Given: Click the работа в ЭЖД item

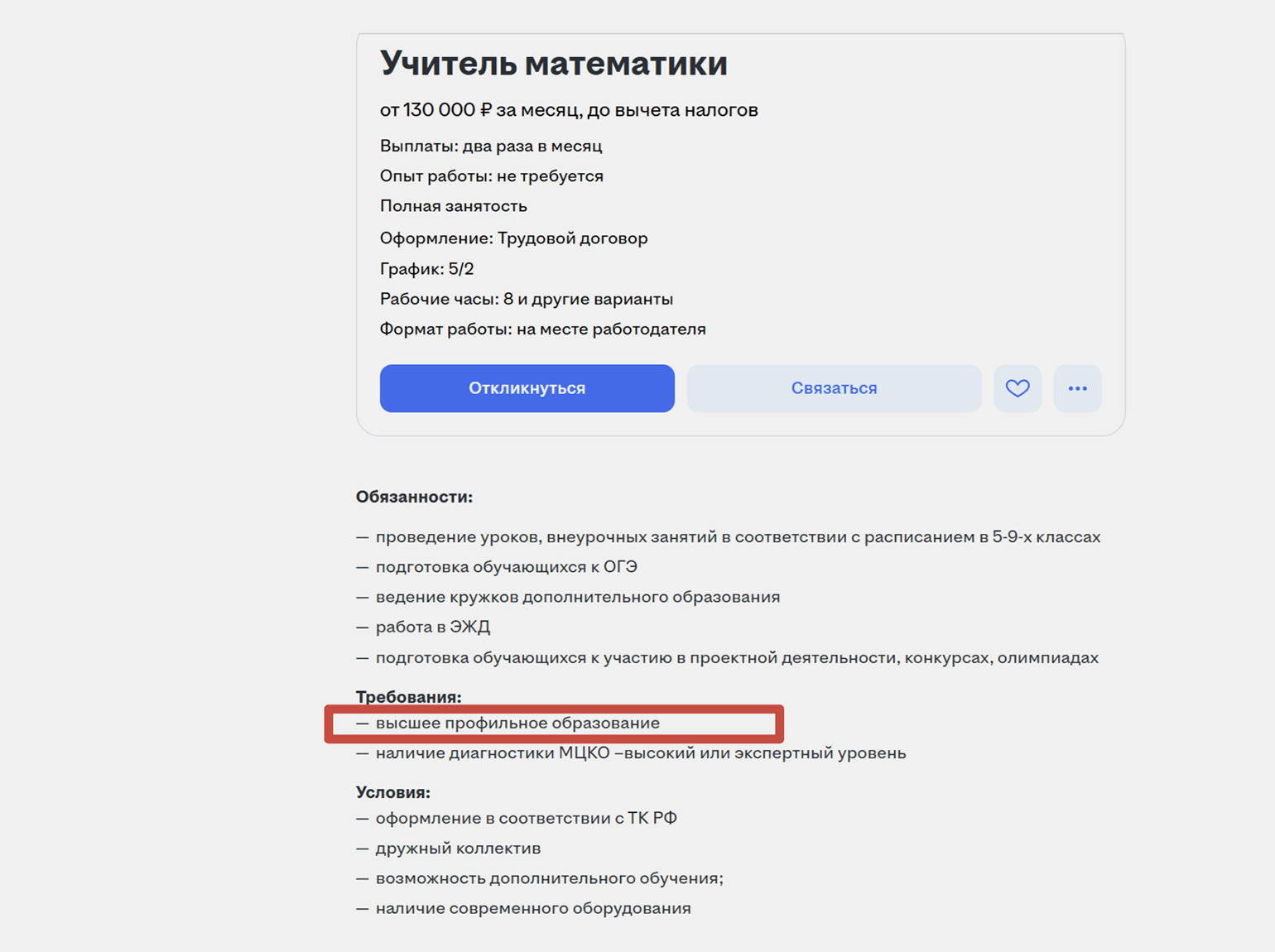Looking at the screenshot, I should pyautogui.click(x=432, y=627).
